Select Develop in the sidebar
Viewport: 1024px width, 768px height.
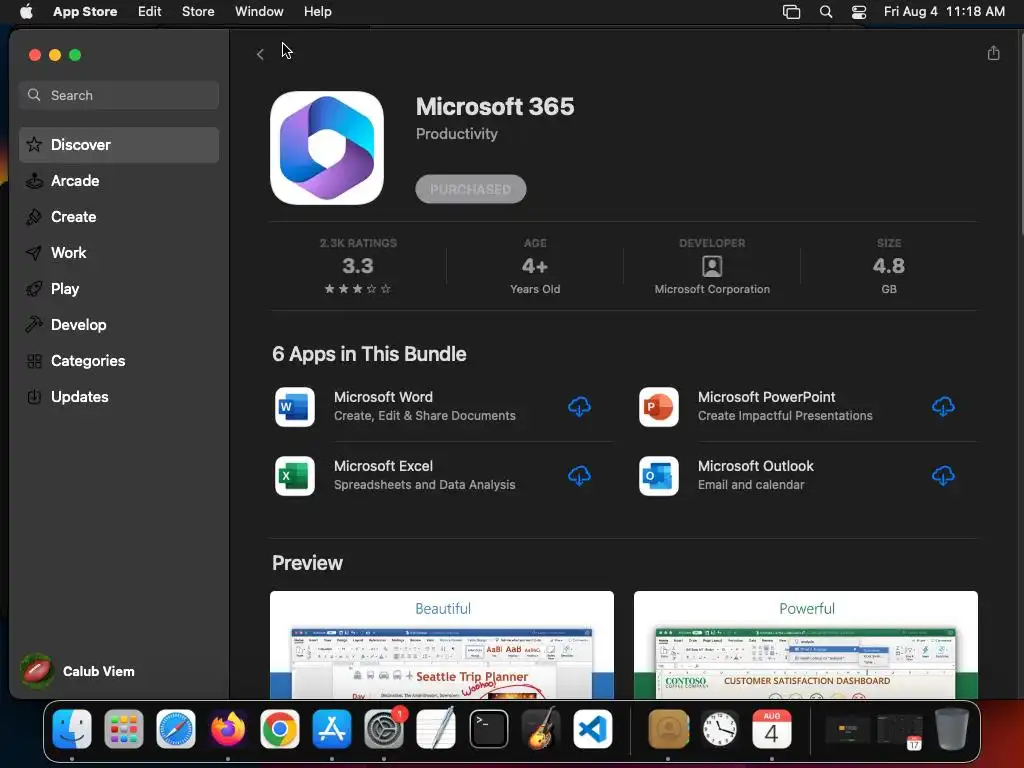coord(119,325)
